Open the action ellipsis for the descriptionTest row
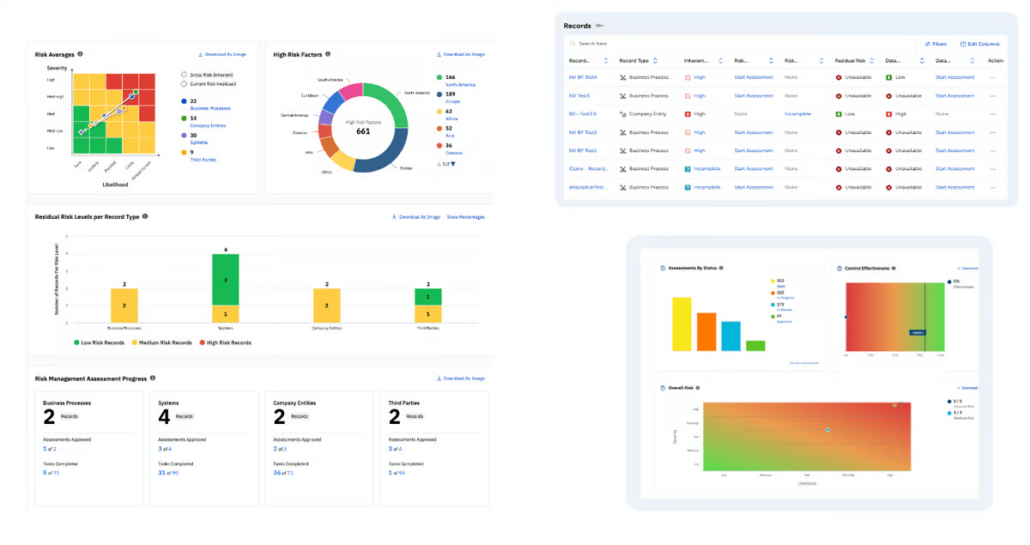Viewport: 1030px width, 545px height. [x=993, y=188]
